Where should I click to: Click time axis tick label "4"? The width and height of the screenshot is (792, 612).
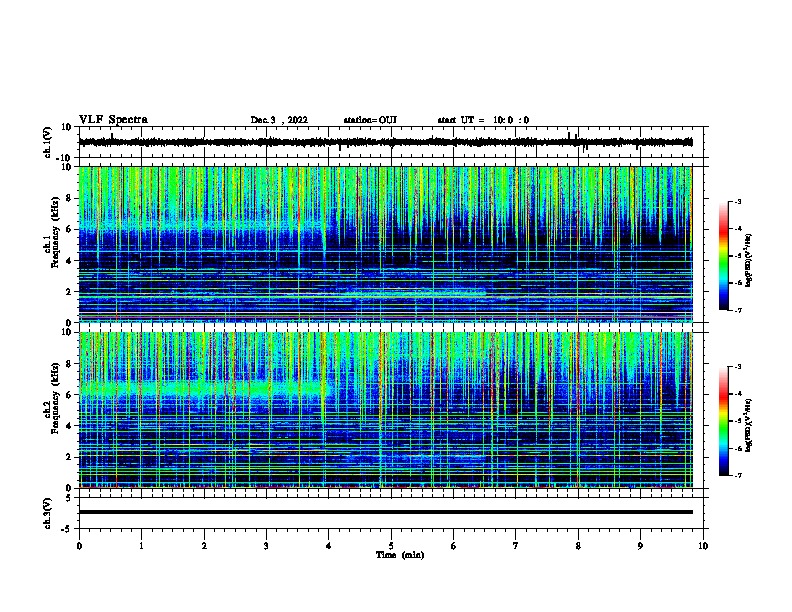click(329, 546)
